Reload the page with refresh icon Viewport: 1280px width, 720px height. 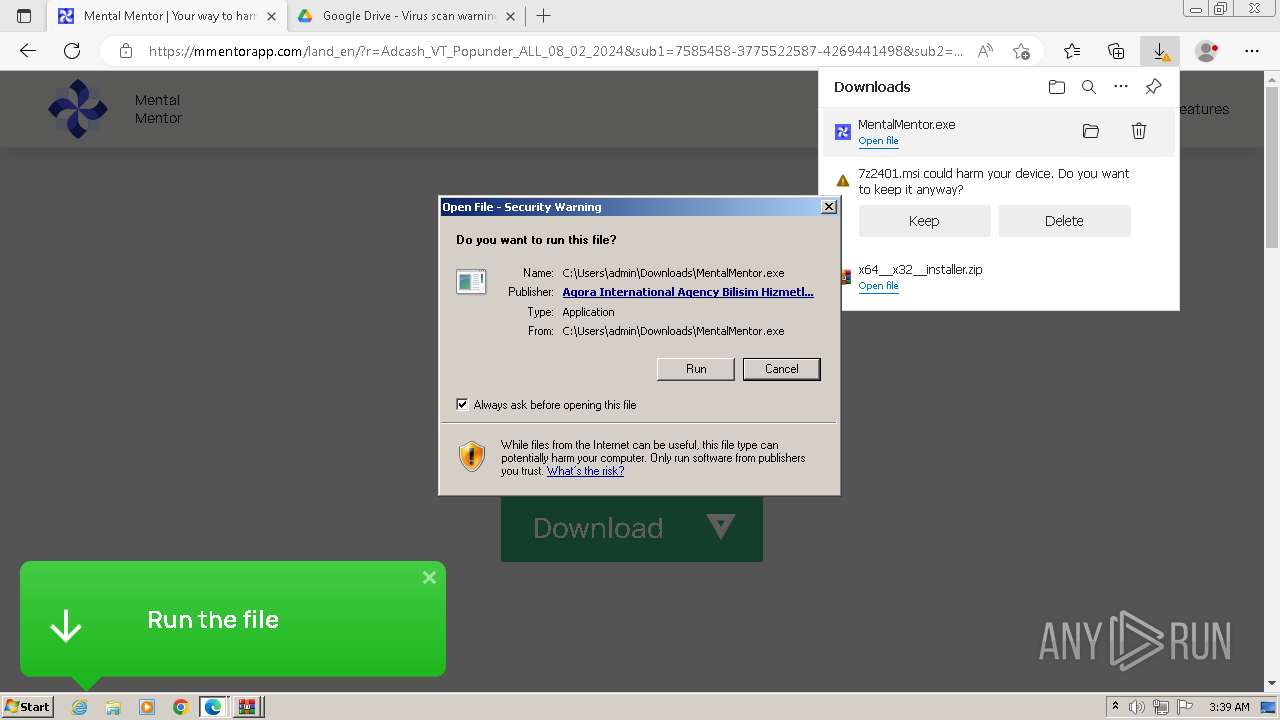(x=71, y=51)
